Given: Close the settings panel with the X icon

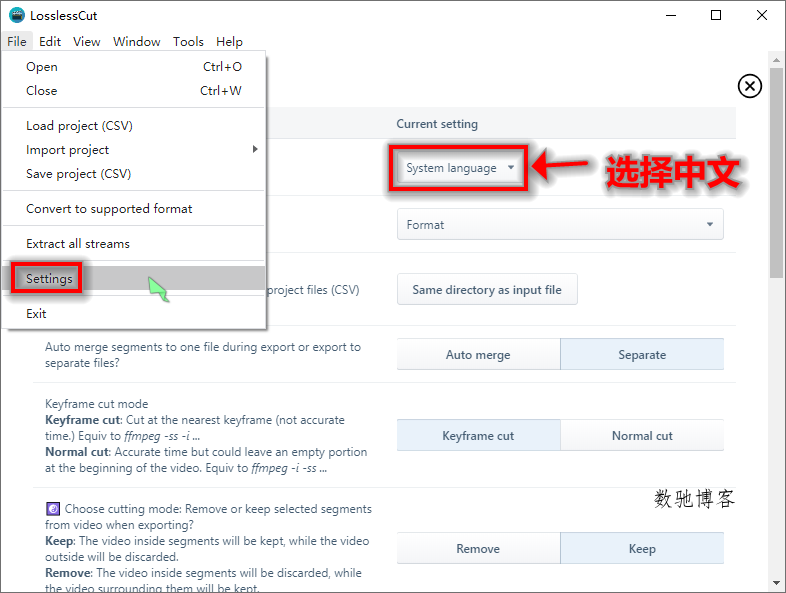Looking at the screenshot, I should click(x=749, y=86).
